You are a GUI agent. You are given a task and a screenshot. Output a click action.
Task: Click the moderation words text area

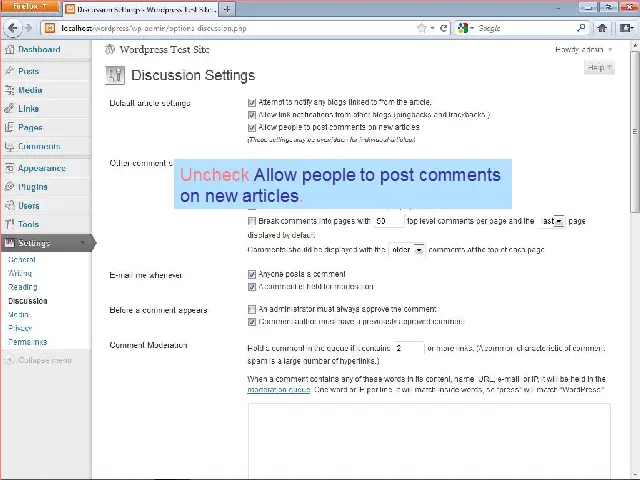pyautogui.click(x=429, y=441)
